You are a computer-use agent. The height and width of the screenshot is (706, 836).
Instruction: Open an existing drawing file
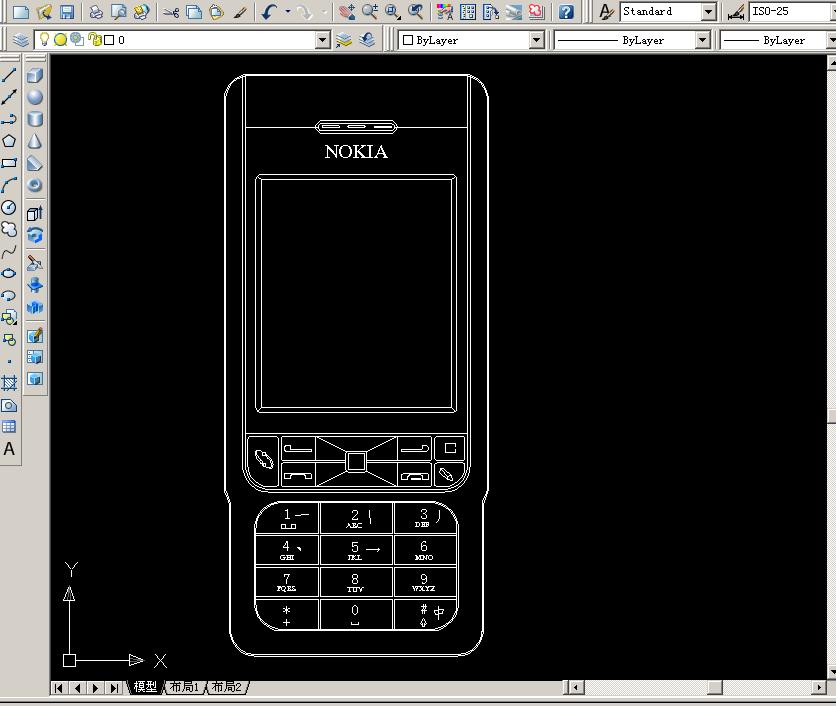[x=44, y=12]
